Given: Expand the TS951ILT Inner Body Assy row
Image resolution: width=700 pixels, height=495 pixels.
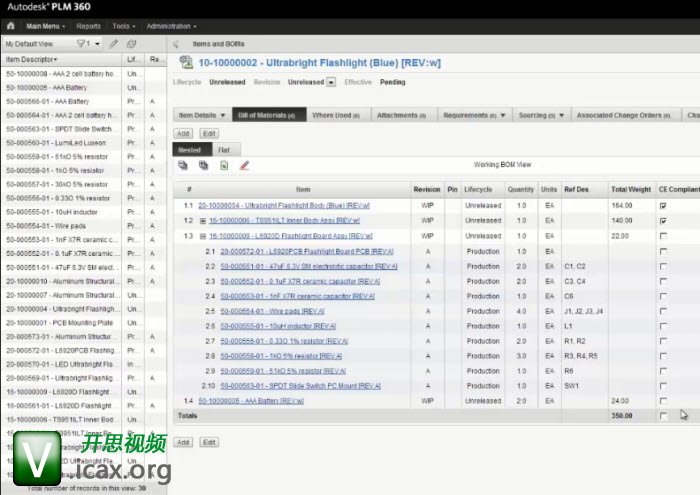Looking at the screenshot, I should pyautogui.click(x=203, y=221).
